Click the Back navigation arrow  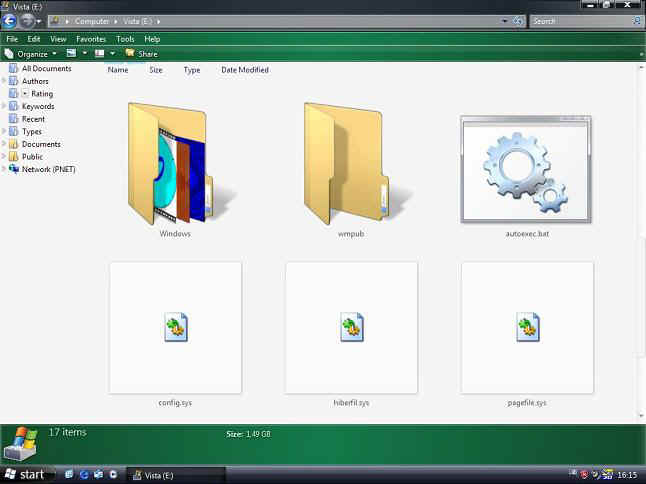(x=10, y=20)
